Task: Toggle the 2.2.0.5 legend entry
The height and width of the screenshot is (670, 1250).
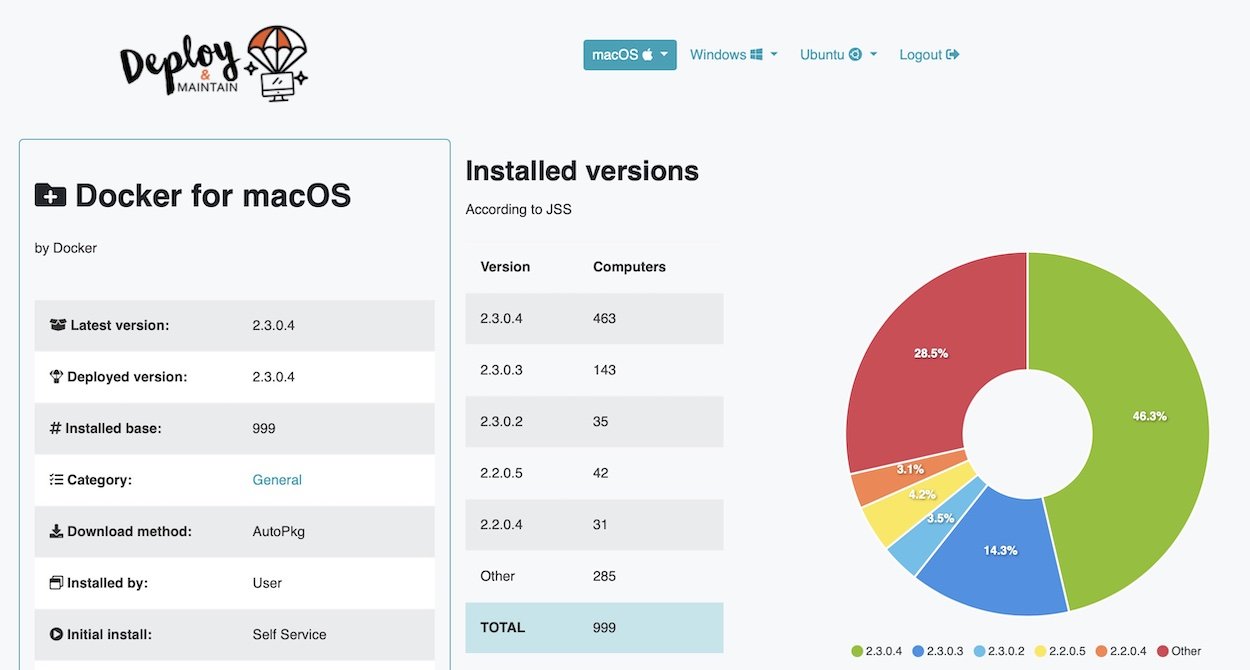Action: pyautogui.click(x=1060, y=651)
